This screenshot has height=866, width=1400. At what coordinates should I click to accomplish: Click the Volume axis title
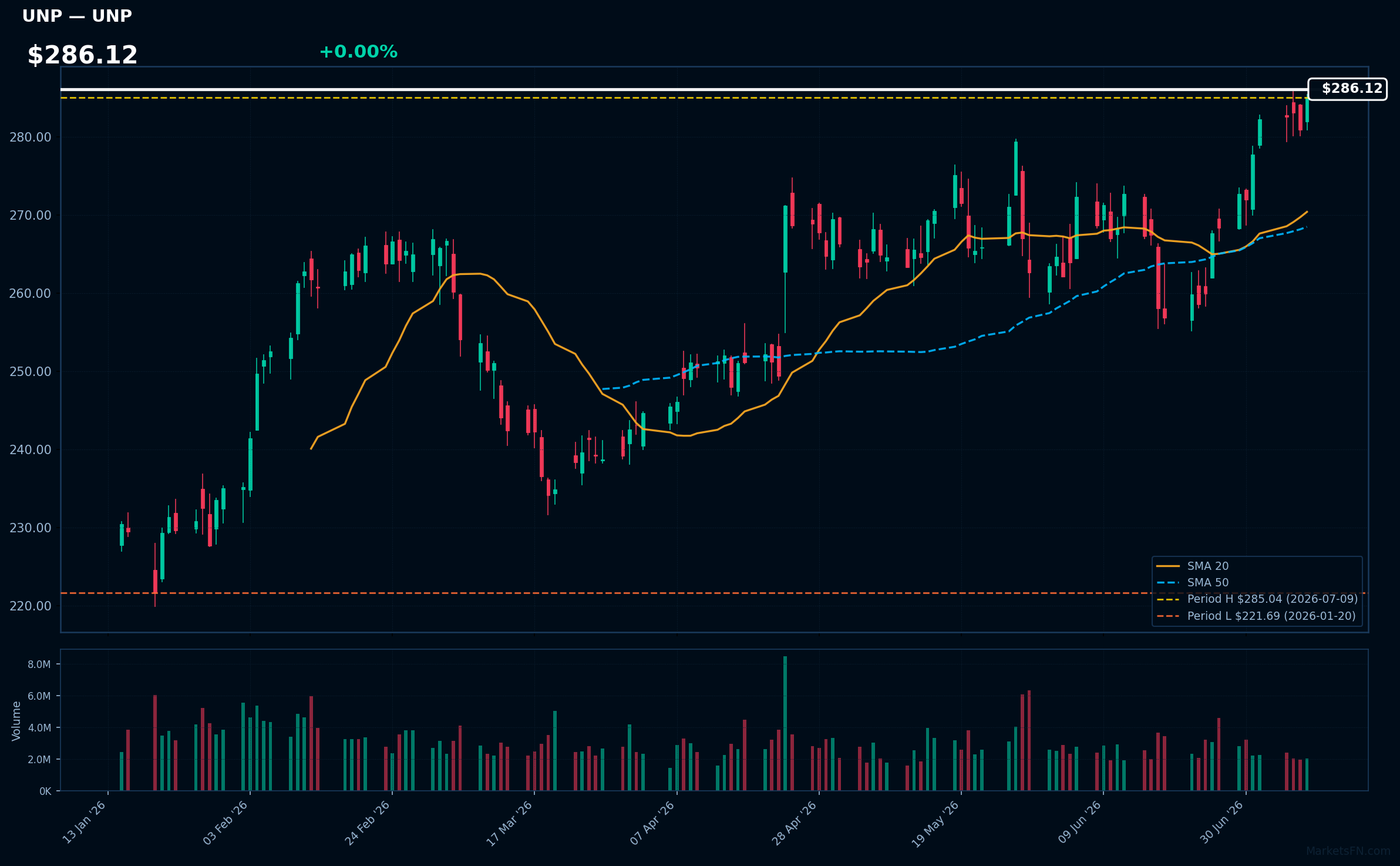coord(16,721)
